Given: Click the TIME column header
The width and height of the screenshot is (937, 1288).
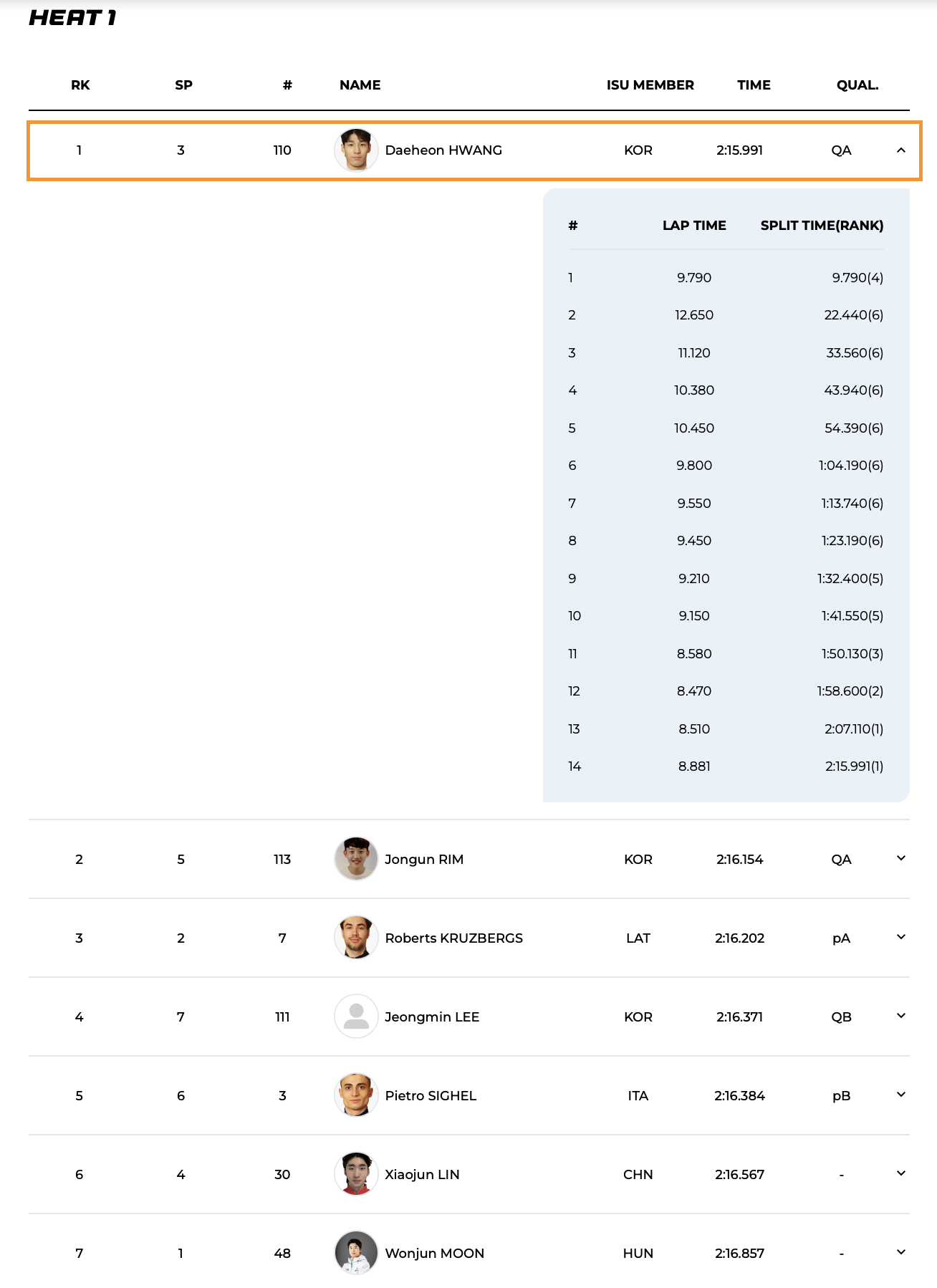Looking at the screenshot, I should 754,85.
